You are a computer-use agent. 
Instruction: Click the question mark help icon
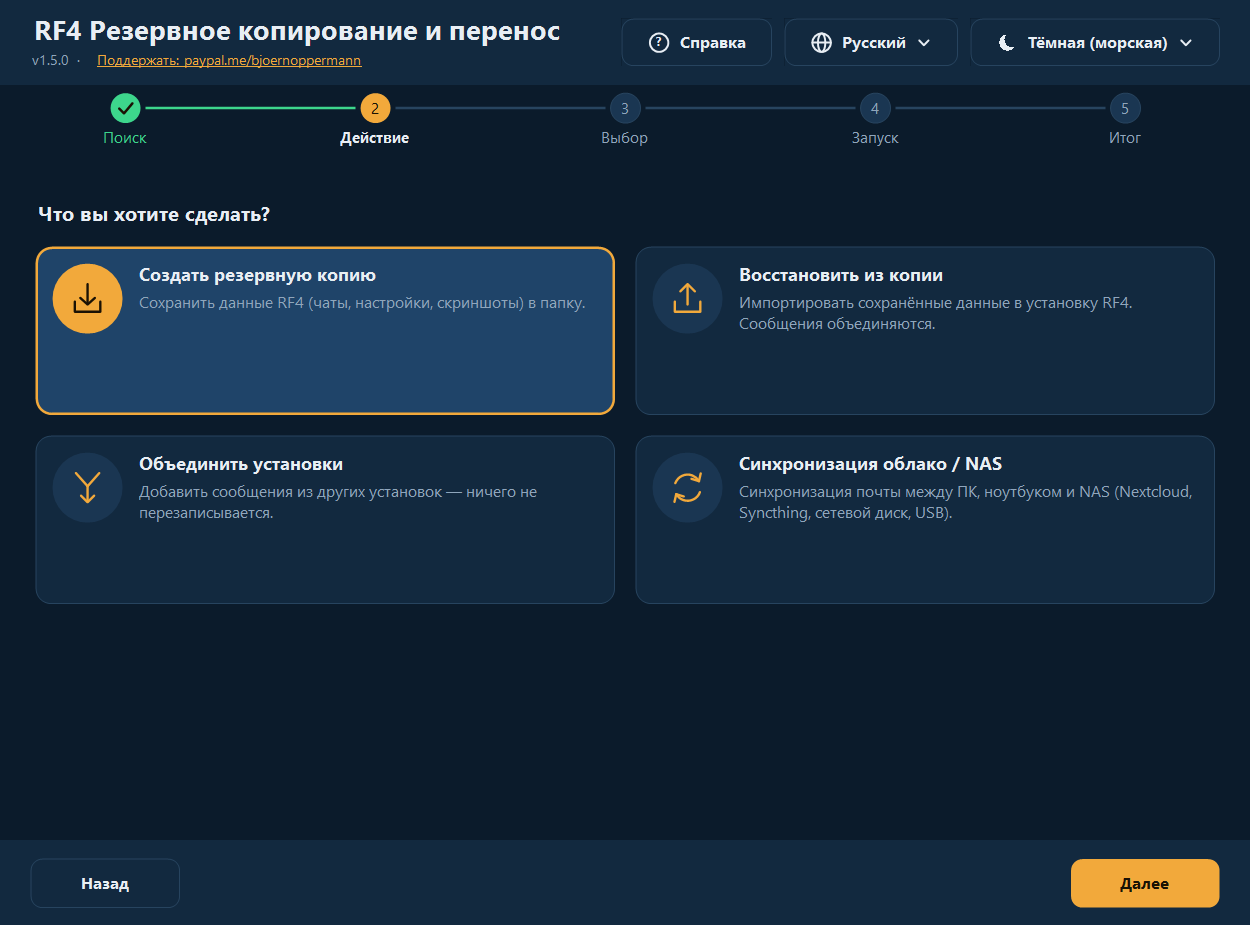pyautogui.click(x=658, y=43)
